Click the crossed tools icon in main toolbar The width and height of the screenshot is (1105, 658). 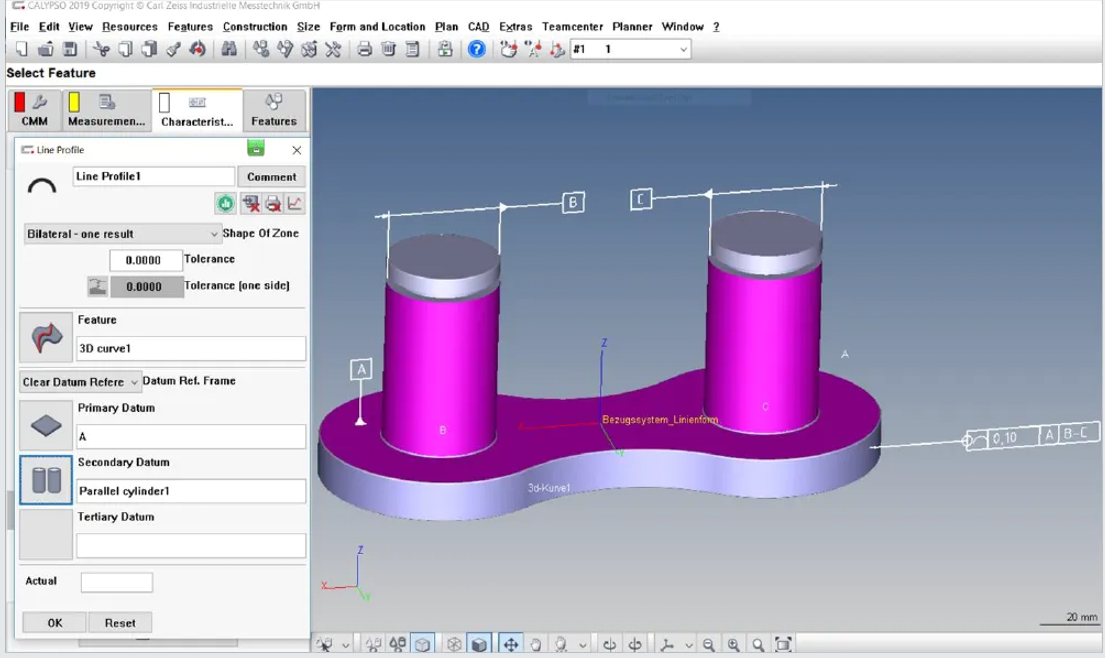point(333,49)
